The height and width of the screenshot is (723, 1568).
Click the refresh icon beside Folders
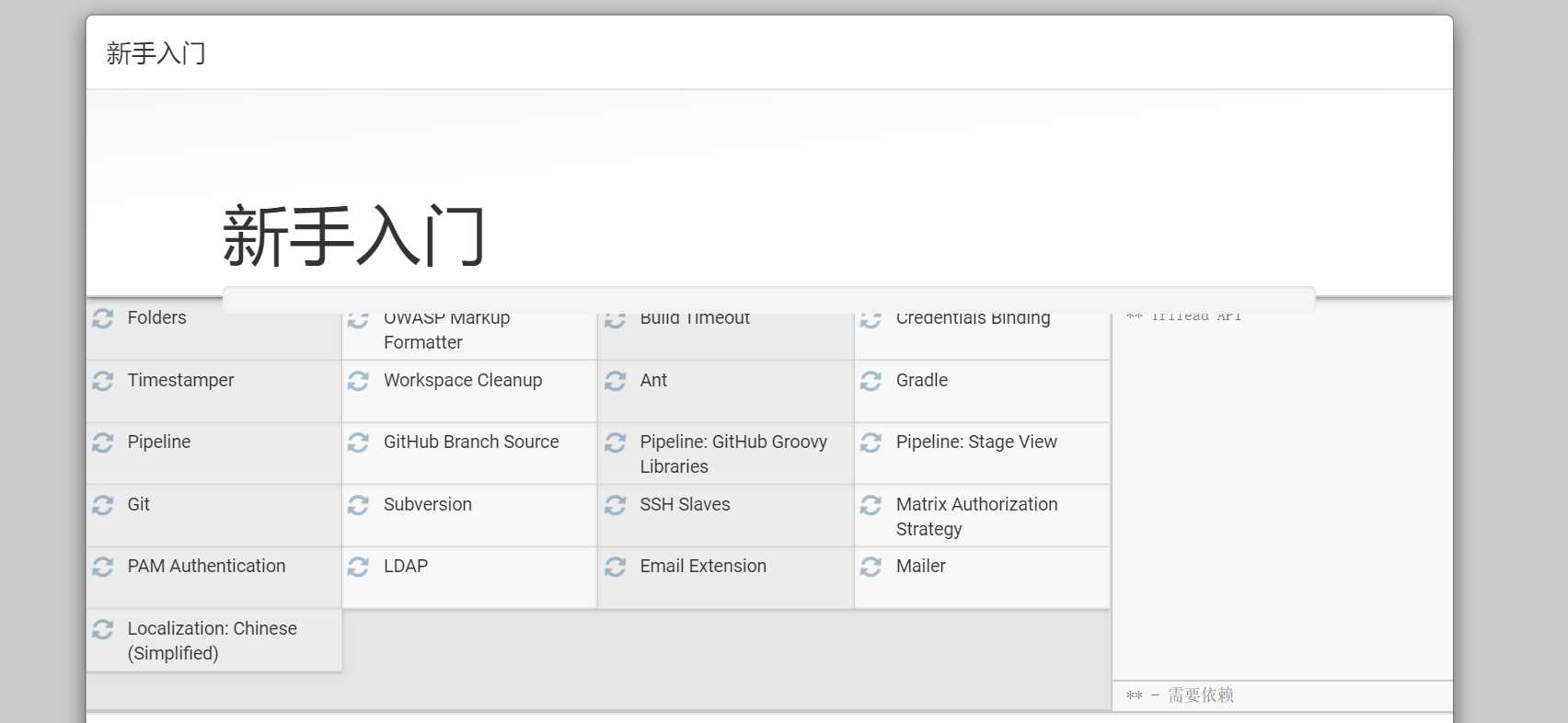[103, 318]
